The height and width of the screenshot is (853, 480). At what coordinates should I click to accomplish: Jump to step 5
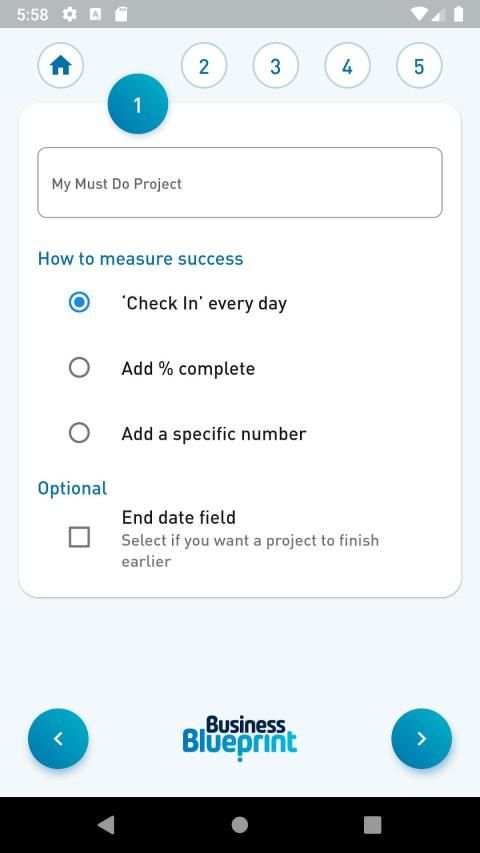[419, 66]
